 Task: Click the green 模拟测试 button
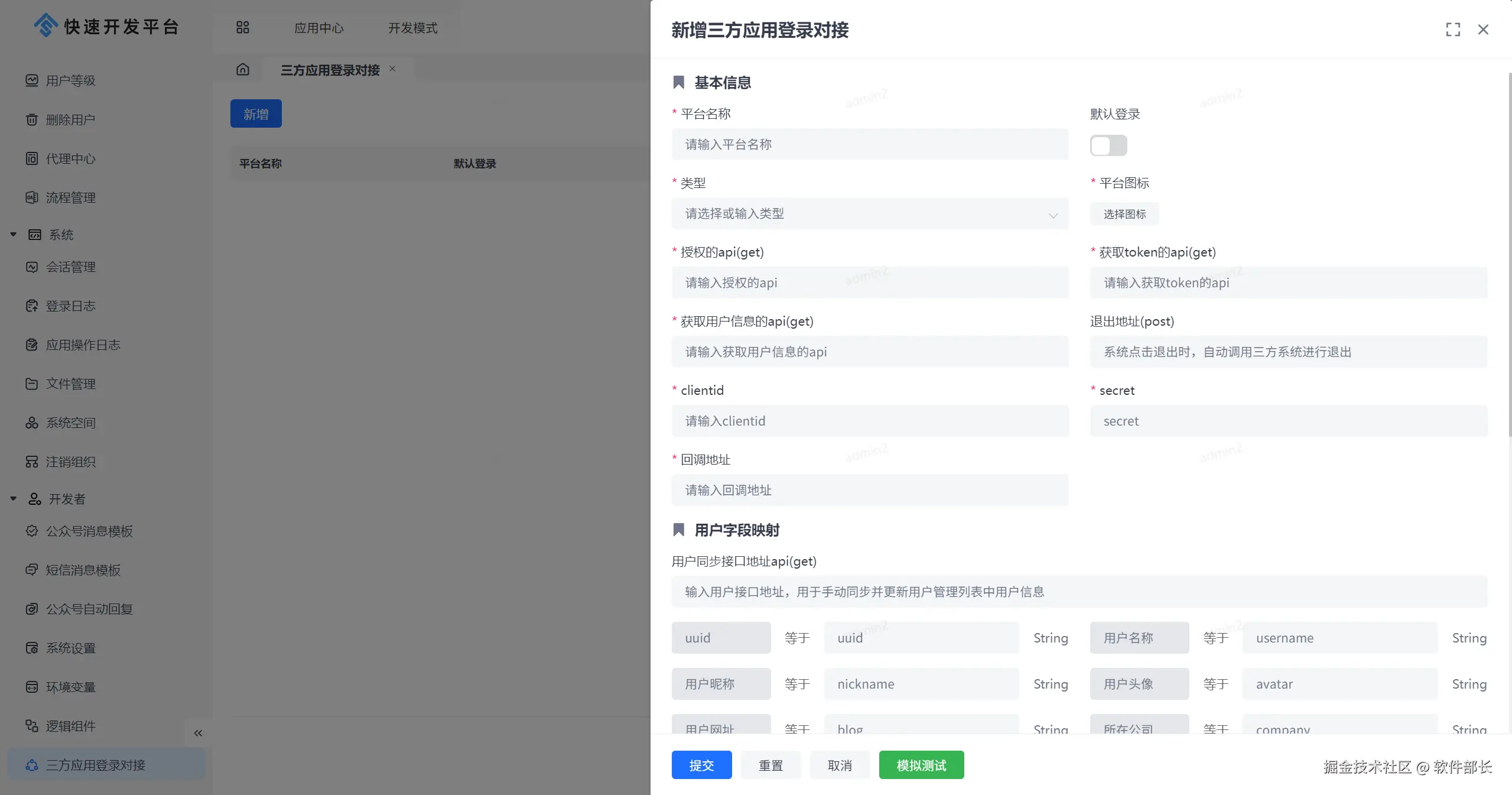click(921, 765)
